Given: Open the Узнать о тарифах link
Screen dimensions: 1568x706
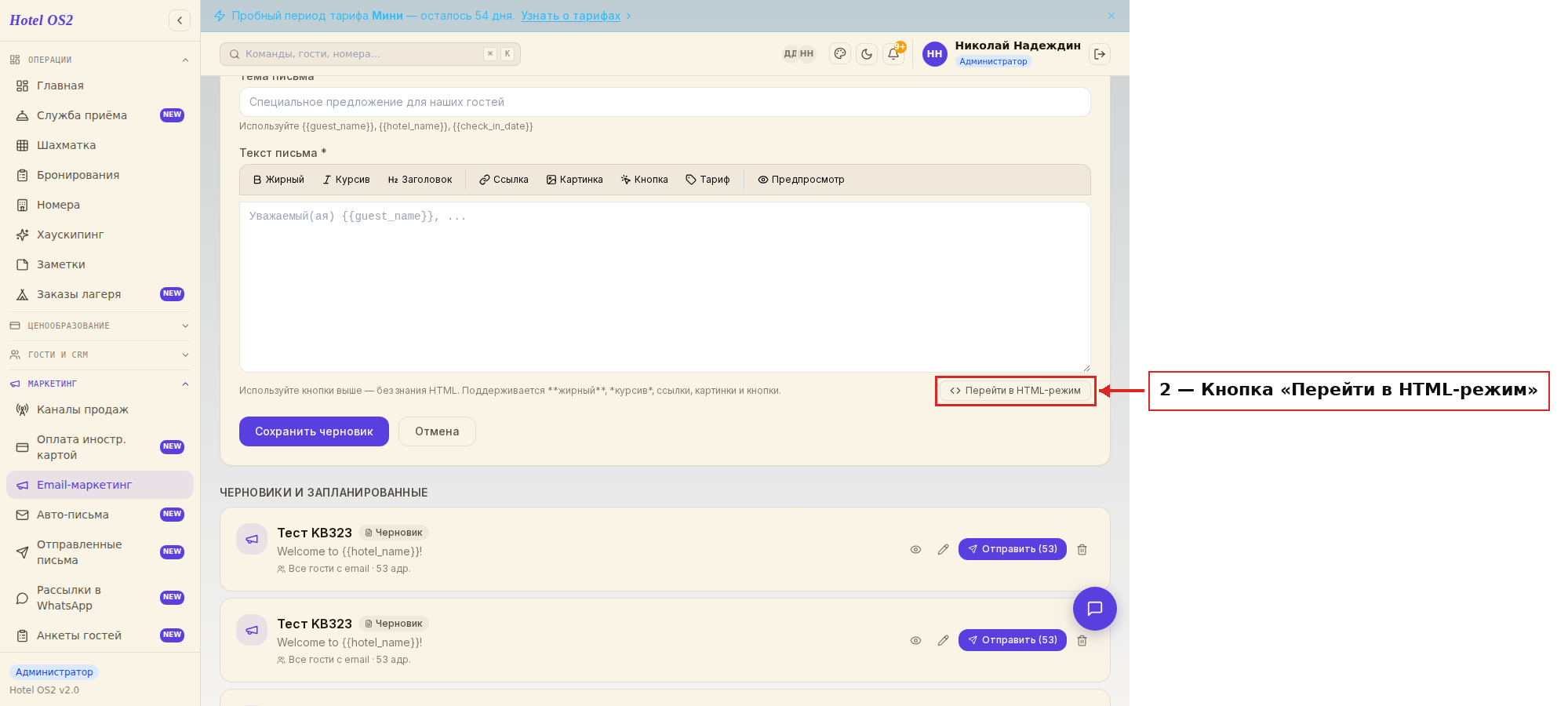Looking at the screenshot, I should tap(570, 16).
